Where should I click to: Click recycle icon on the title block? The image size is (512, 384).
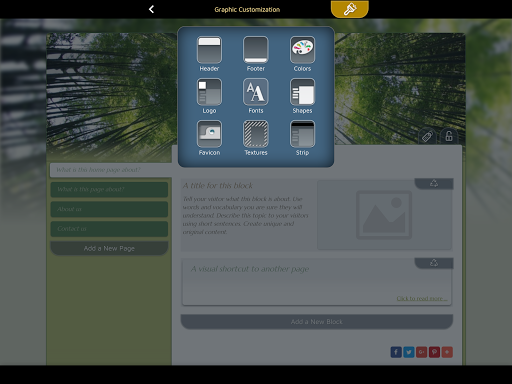coord(434,183)
